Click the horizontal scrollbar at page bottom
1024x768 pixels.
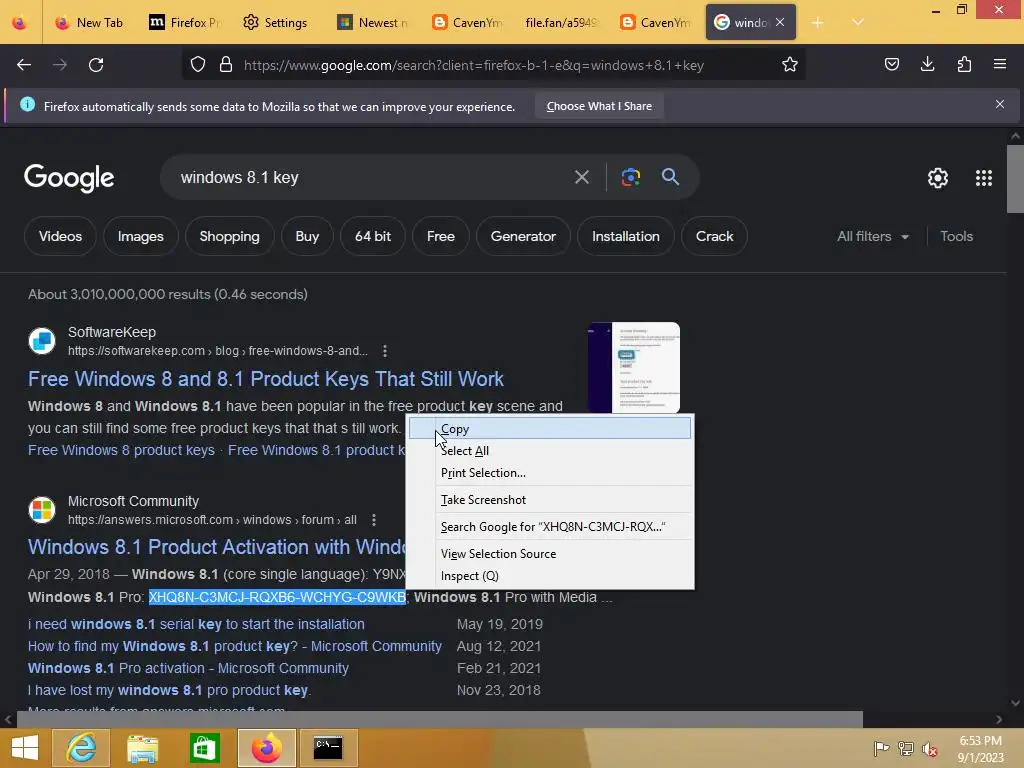[x=439, y=719]
